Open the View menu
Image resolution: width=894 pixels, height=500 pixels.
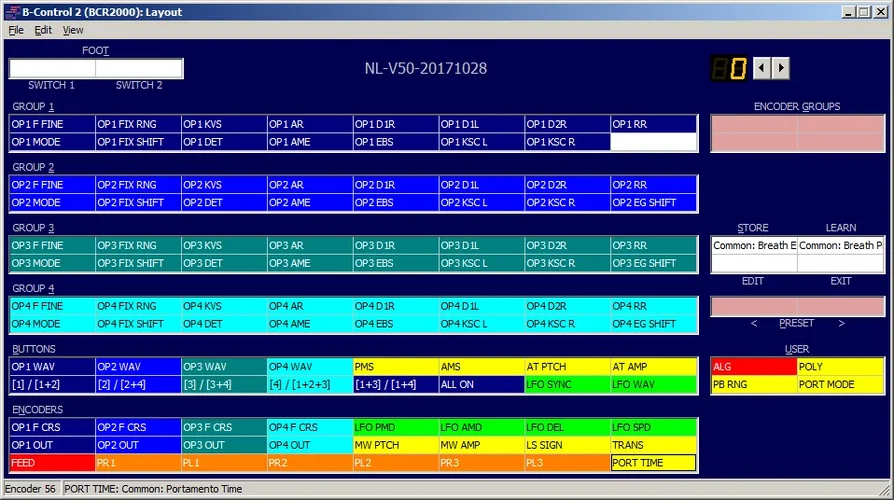pos(73,30)
